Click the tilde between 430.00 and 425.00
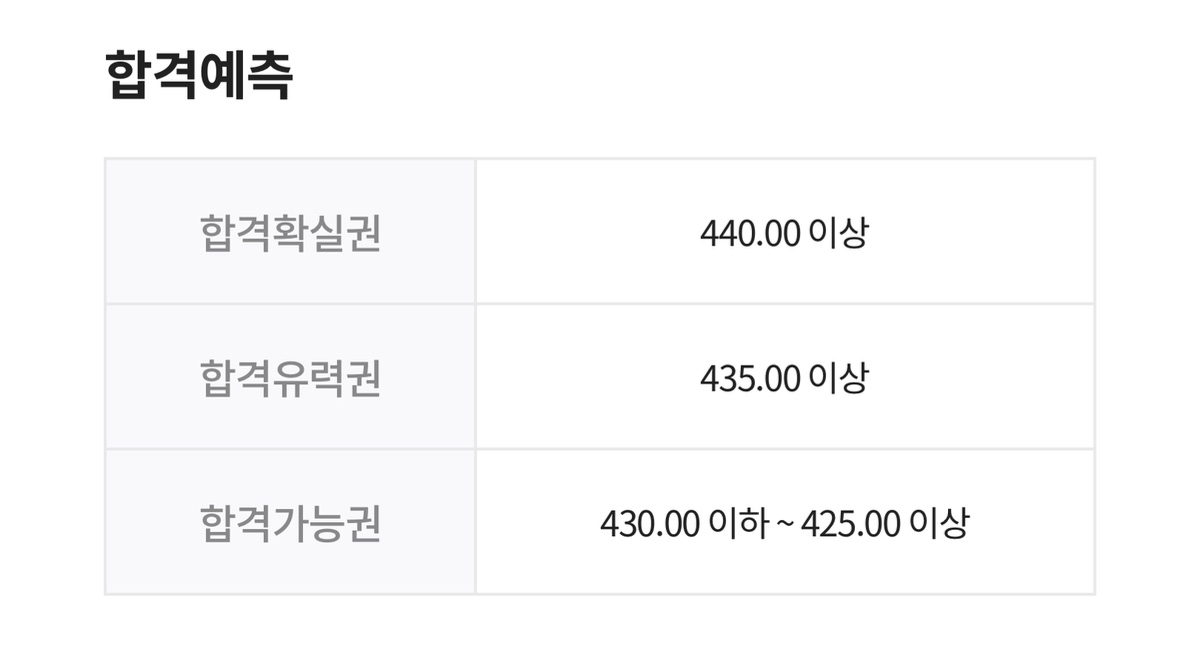 [x=783, y=524]
